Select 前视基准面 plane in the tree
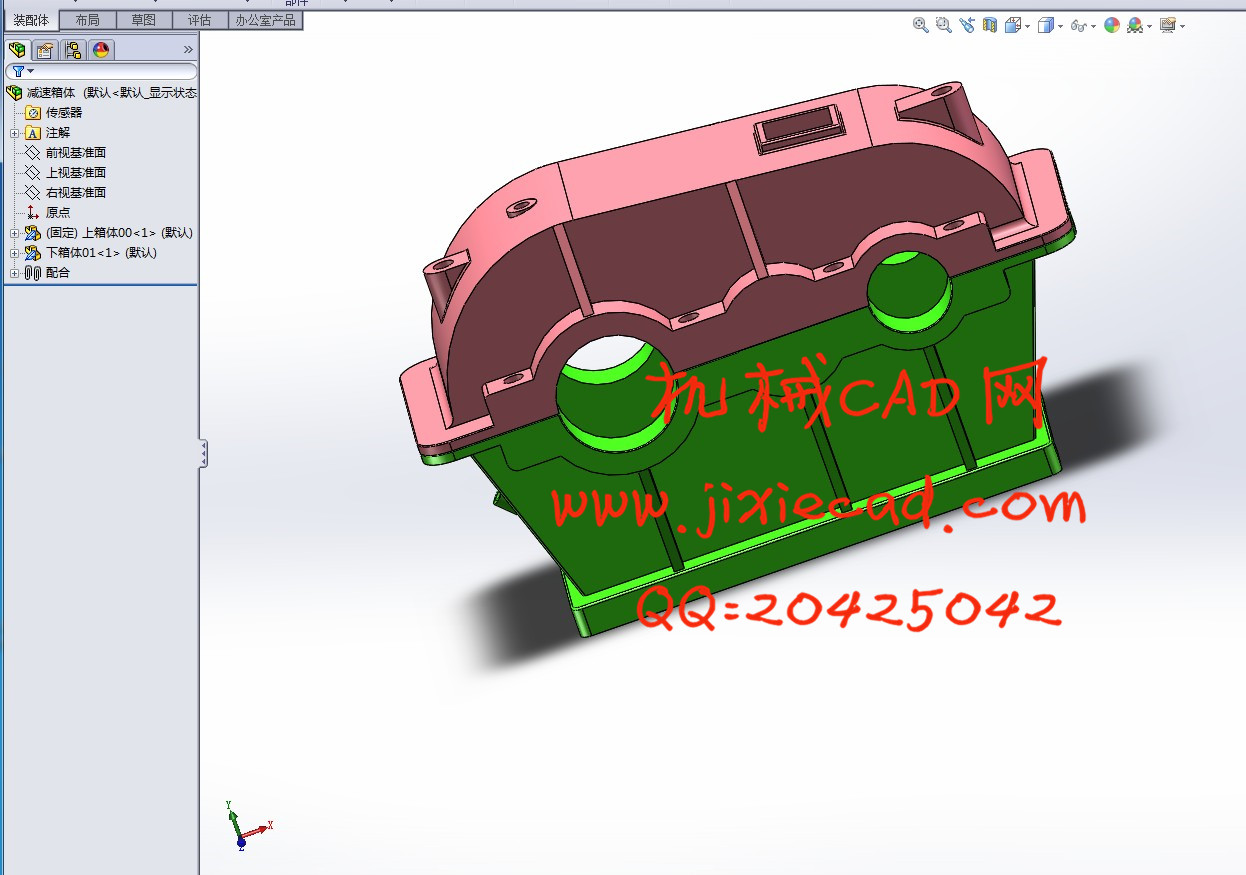 (x=75, y=153)
